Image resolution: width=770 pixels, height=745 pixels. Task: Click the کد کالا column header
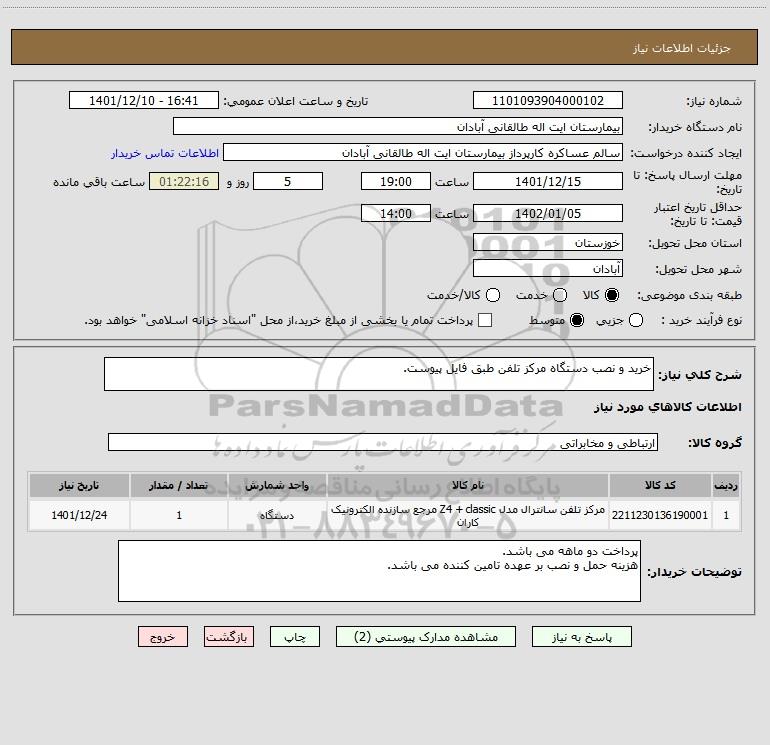pos(660,486)
